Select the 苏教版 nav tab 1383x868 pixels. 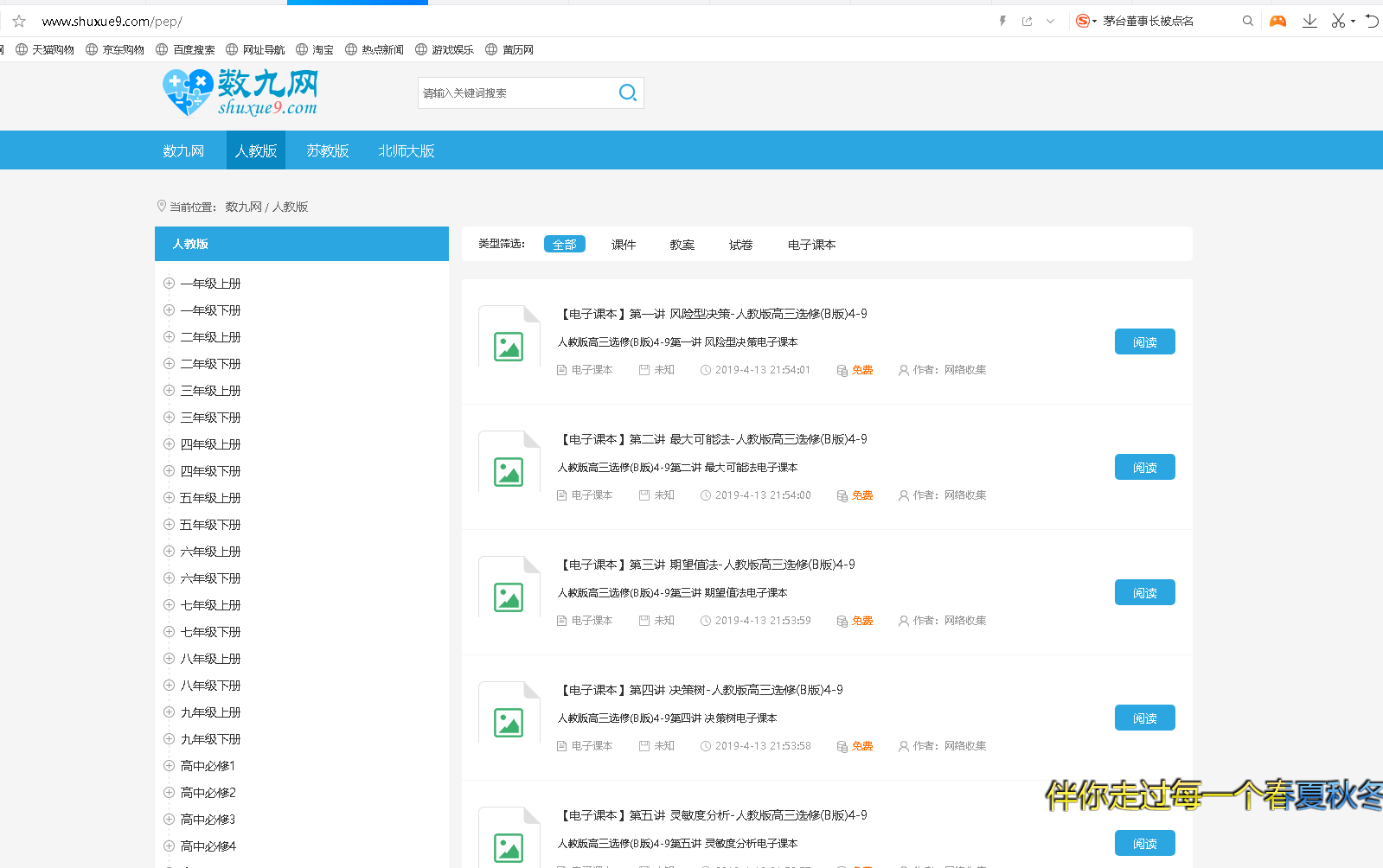point(328,150)
